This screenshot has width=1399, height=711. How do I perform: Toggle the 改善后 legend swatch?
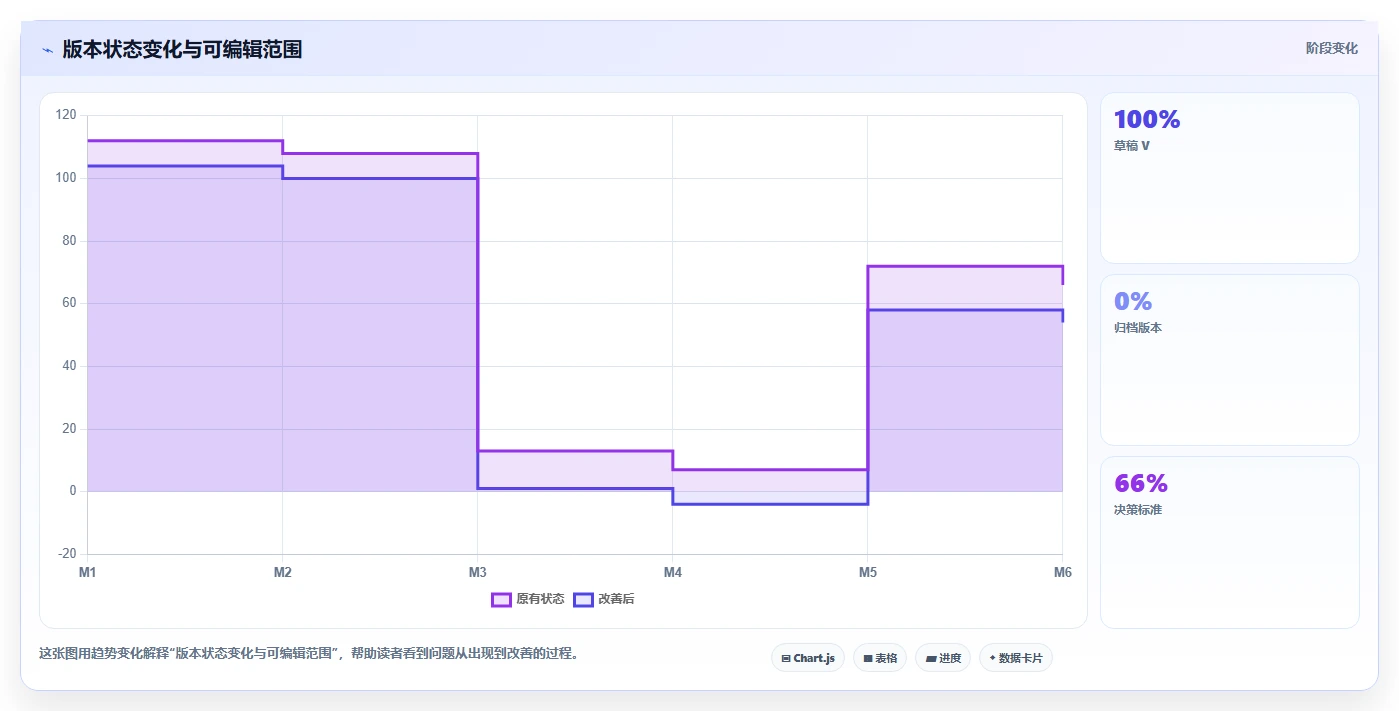583,599
